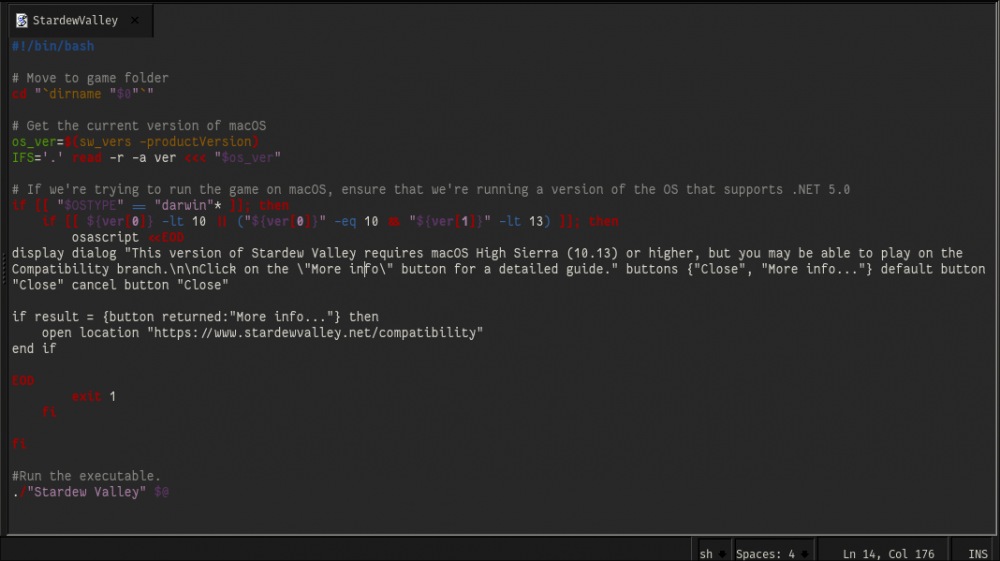Click the "if result = {button returned" line
The image size is (1000, 561).
195,317
